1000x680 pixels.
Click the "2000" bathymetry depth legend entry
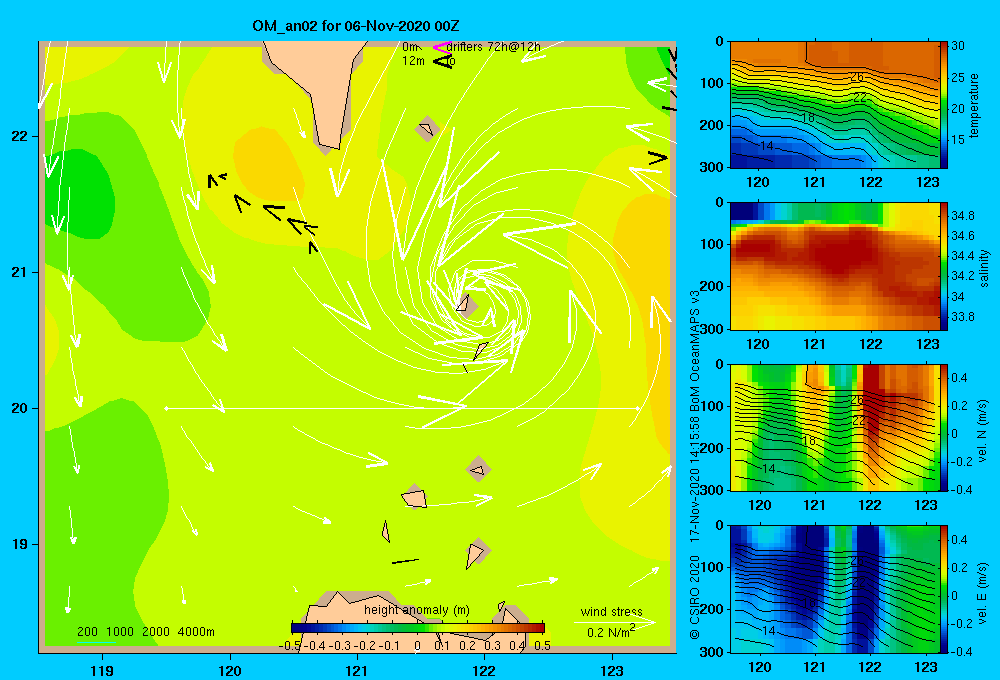coord(156,632)
